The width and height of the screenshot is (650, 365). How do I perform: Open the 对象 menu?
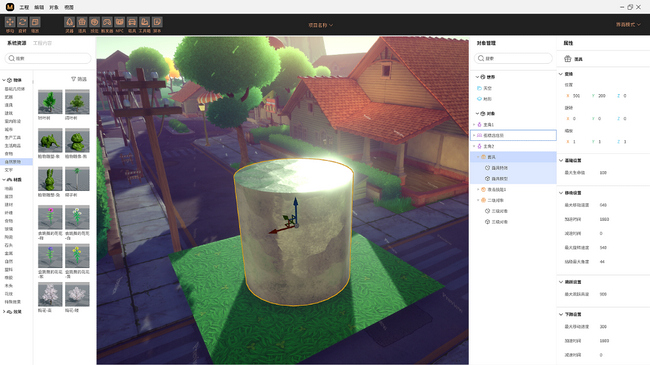point(54,7)
